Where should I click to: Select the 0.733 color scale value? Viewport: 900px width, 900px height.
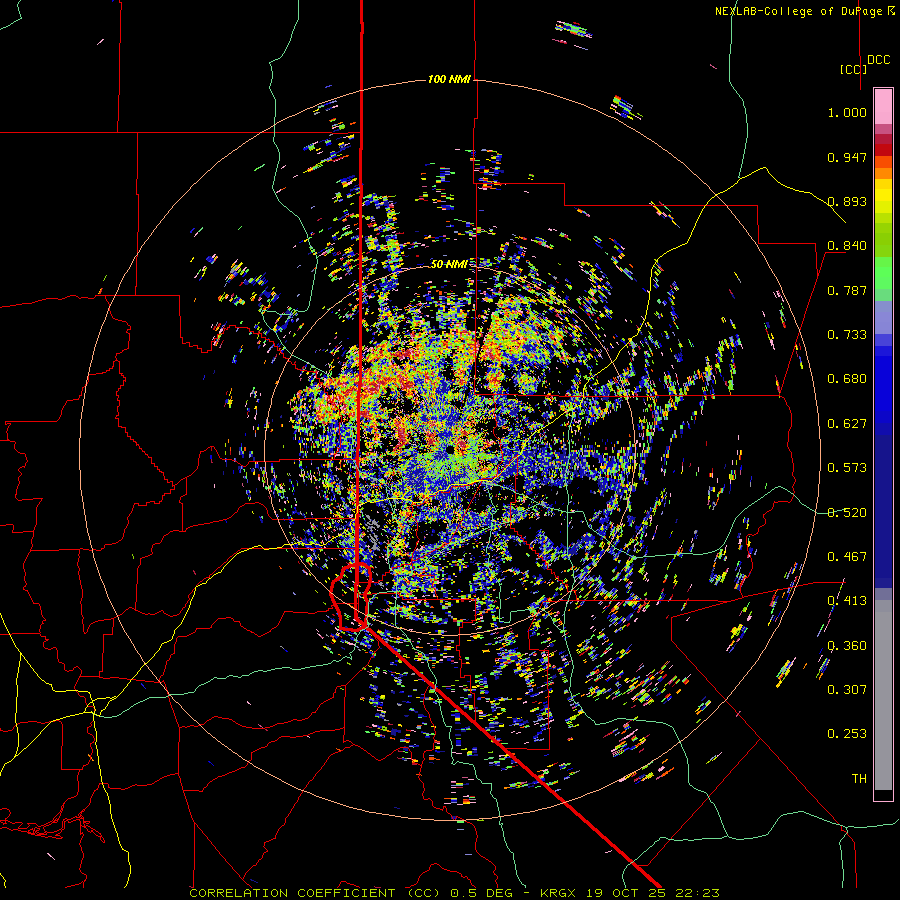847,335
